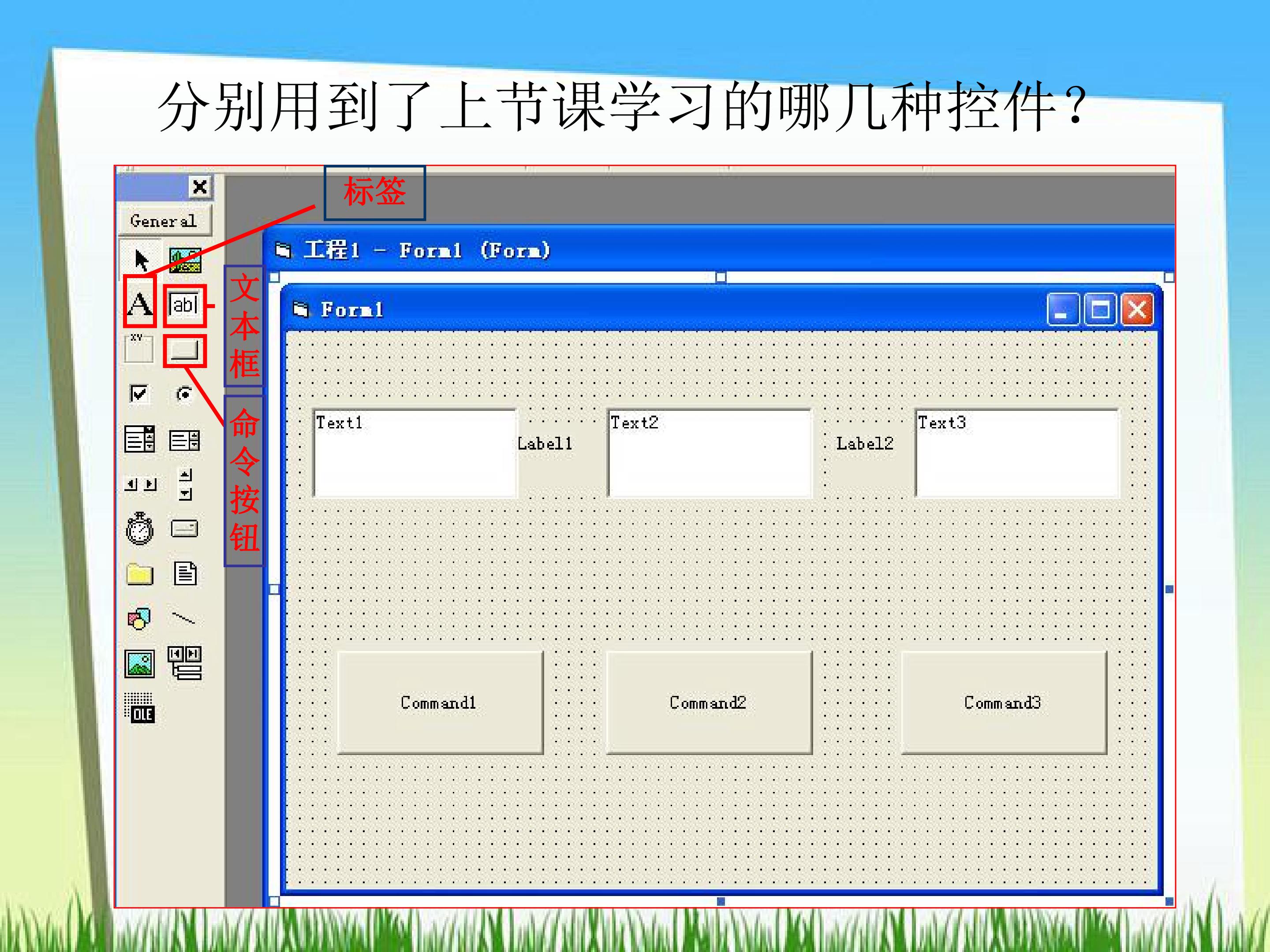Select the Line tool
The image size is (1270, 952).
(184, 618)
